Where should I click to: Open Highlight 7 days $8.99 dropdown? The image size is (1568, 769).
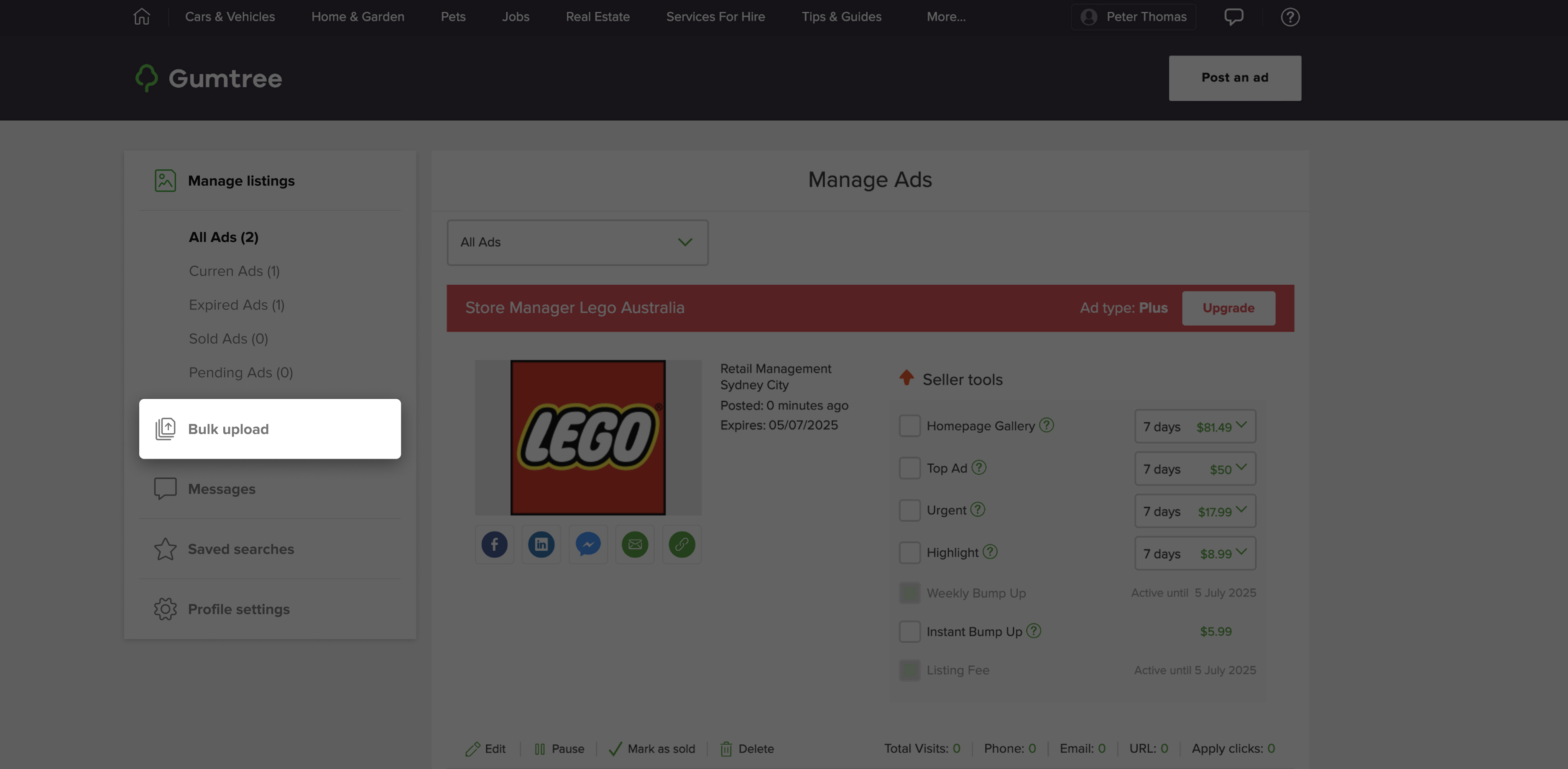1195,553
